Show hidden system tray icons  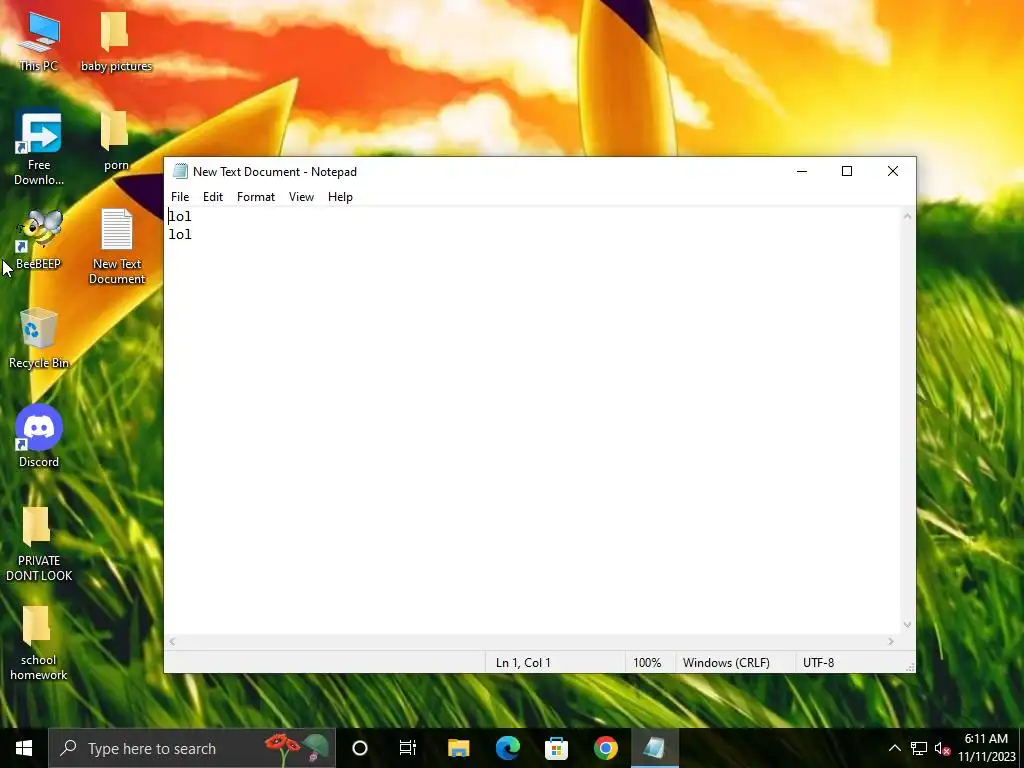[895, 748]
